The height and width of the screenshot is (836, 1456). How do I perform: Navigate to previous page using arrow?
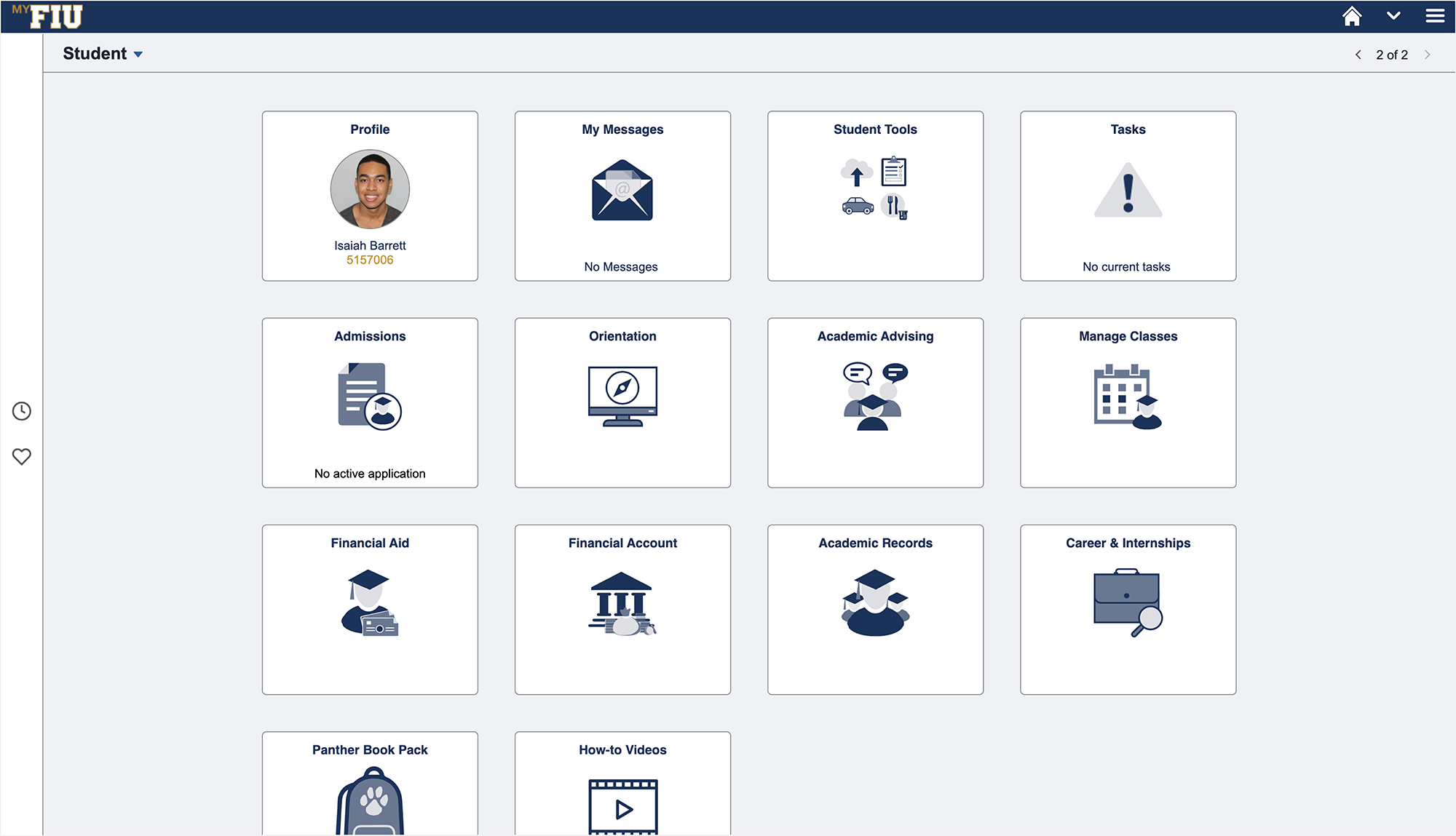(1353, 55)
